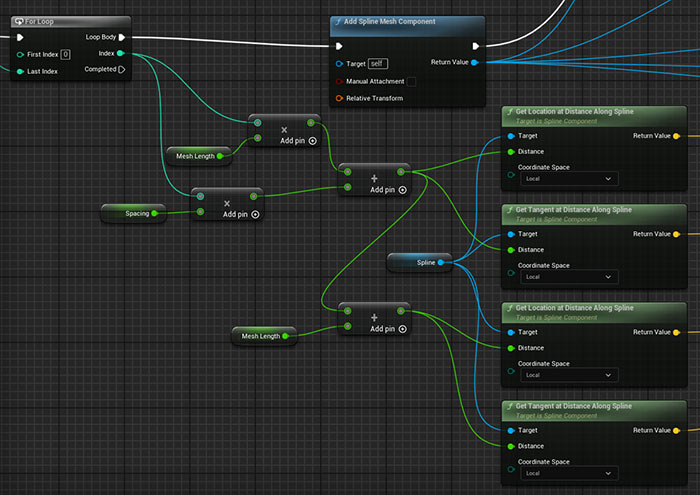700x495 pixels.
Task: Click output pin of multiply node fed by Mesh Length
Action: click(311, 123)
